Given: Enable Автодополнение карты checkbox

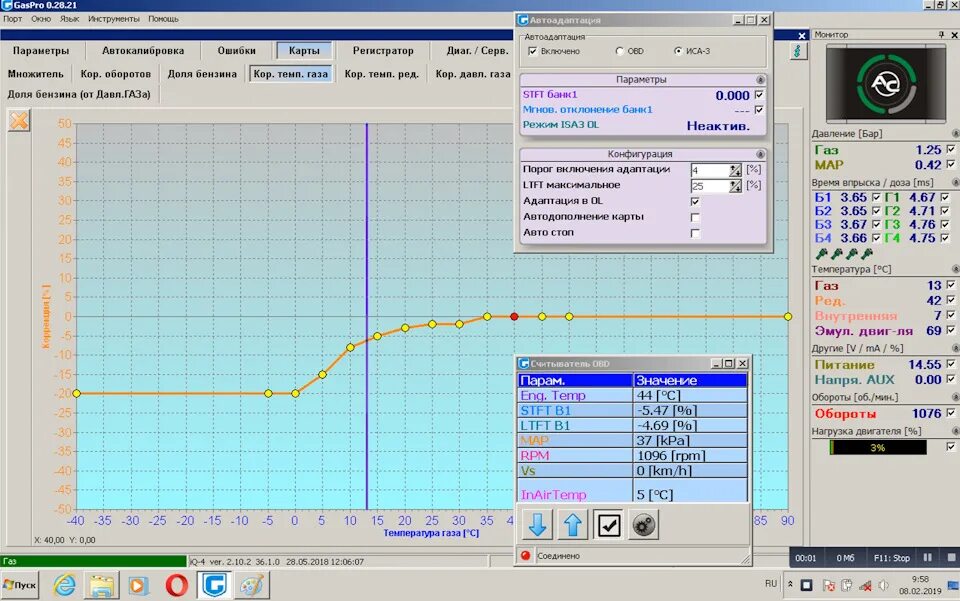Looking at the screenshot, I should click(x=695, y=217).
